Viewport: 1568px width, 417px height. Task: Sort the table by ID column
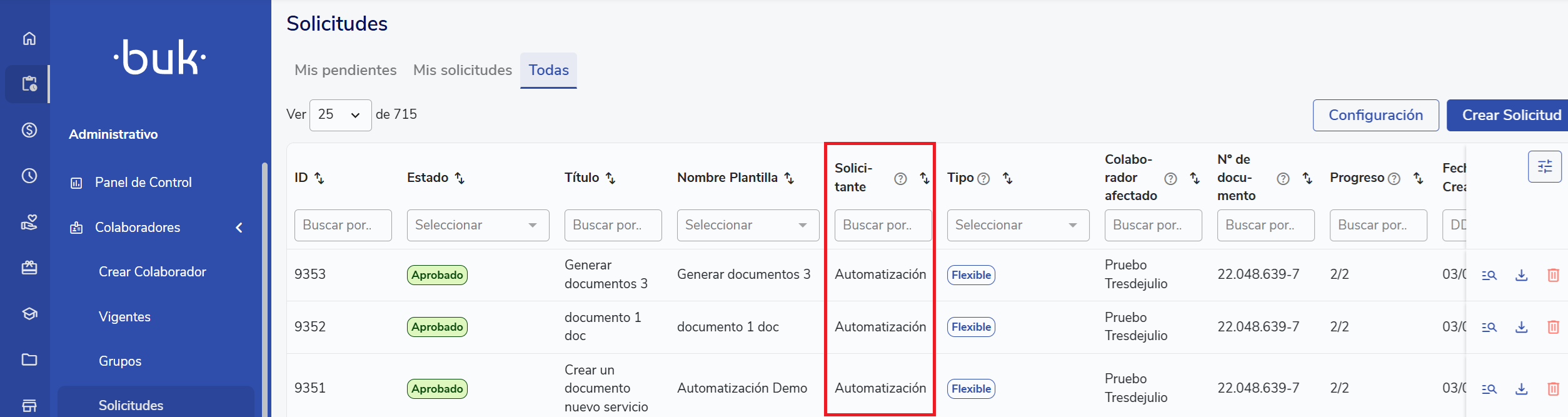[319, 178]
